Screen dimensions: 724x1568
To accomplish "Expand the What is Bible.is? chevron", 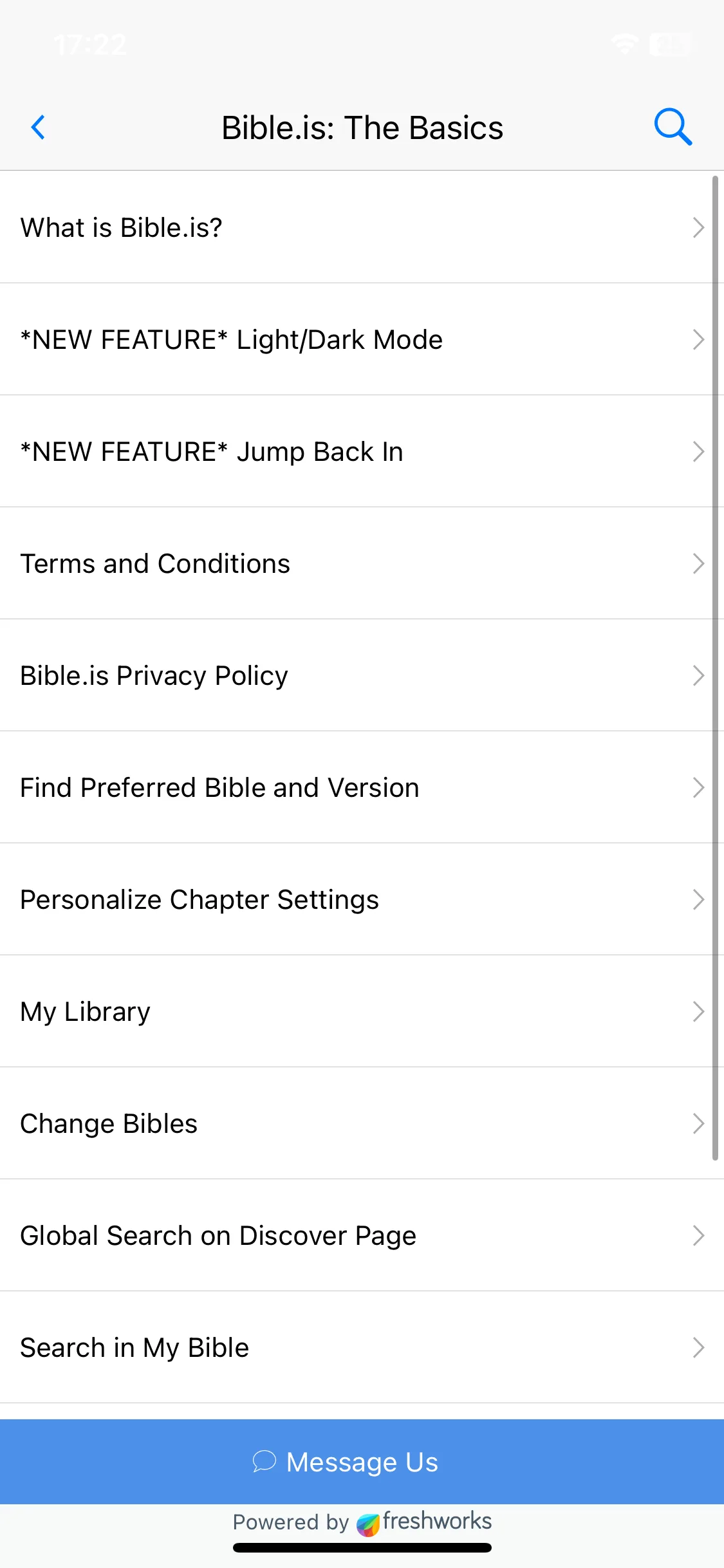I will point(698,227).
